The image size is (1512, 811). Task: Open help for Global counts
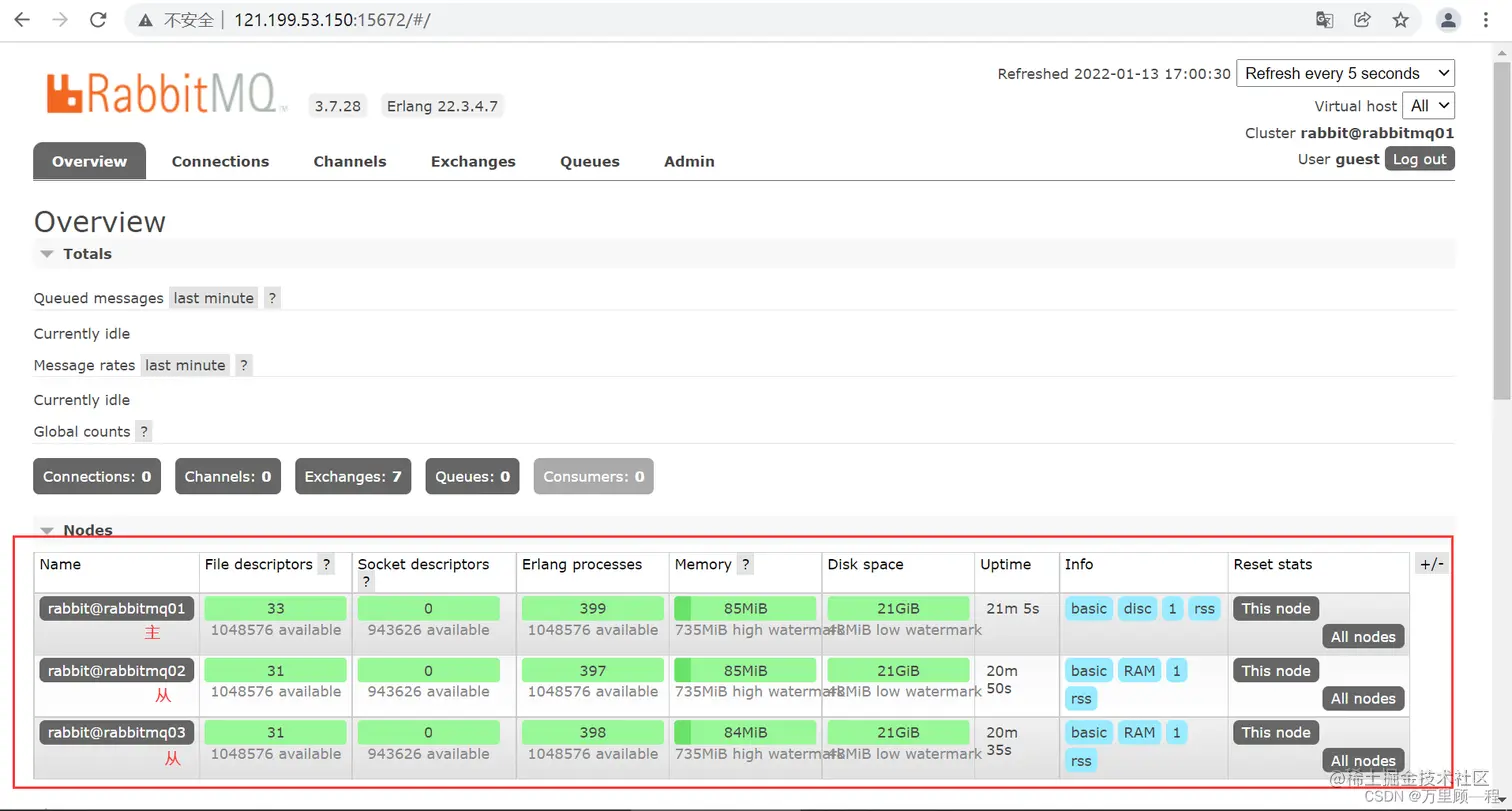(144, 431)
